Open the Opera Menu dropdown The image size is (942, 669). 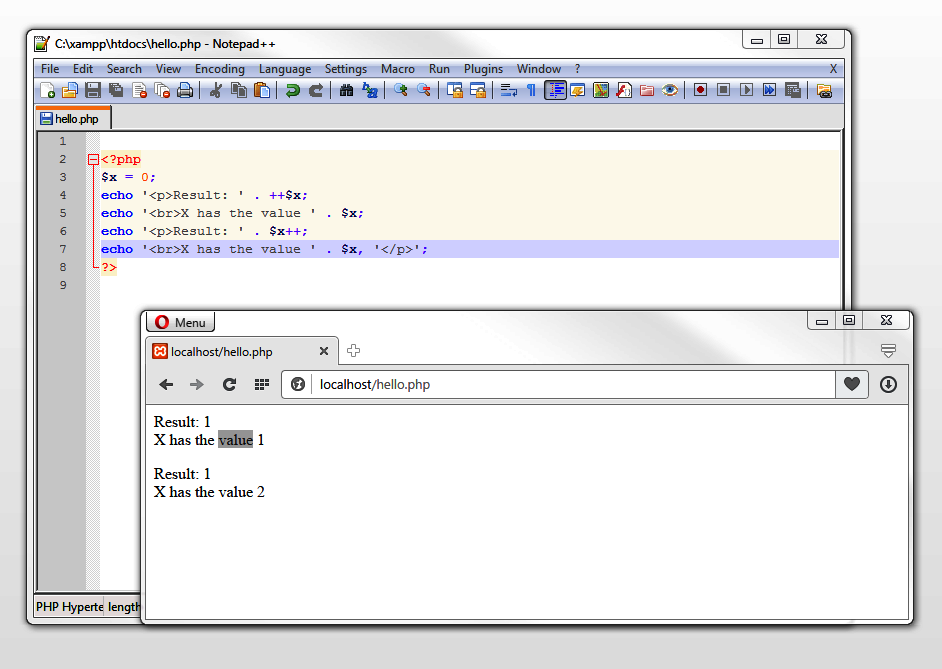pyautogui.click(x=180, y=321)
